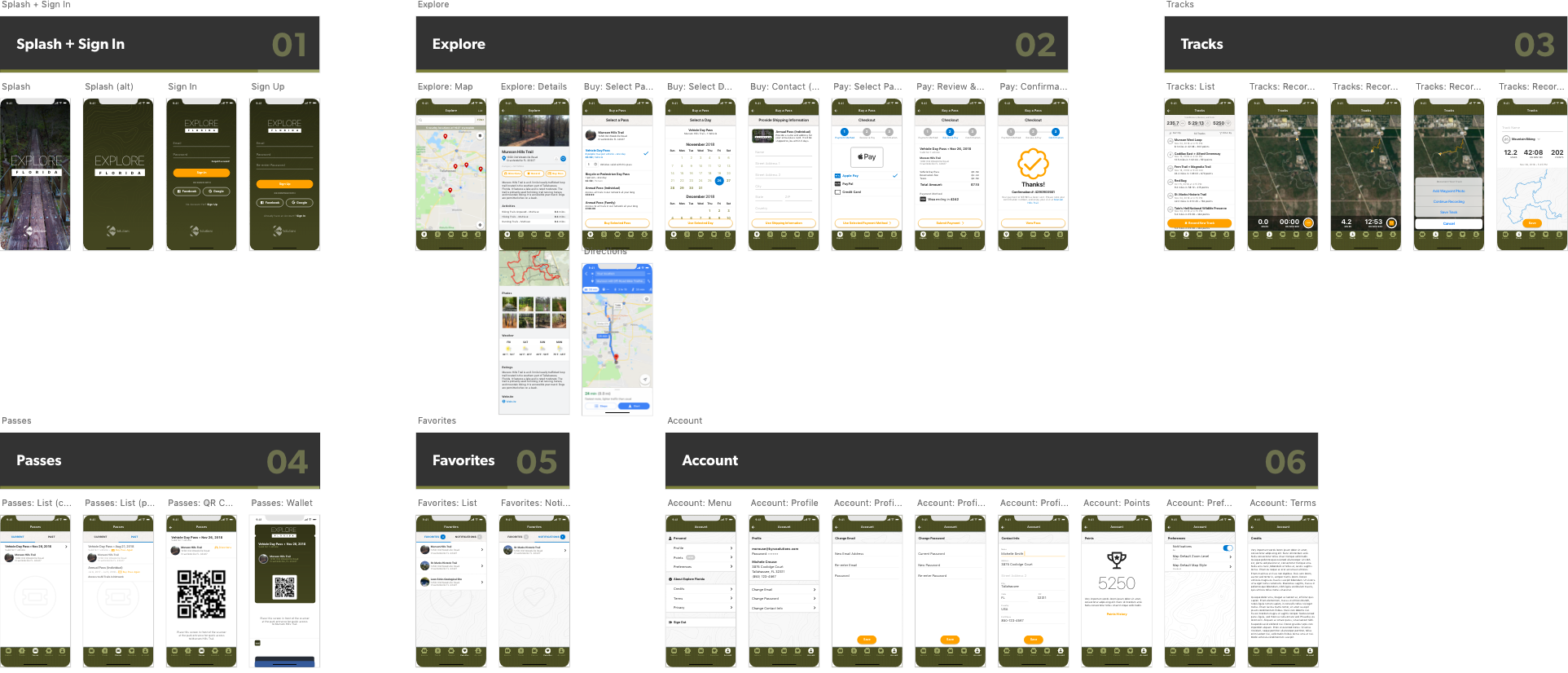Click the trophy icon on Account: Points
The image size is (1568, 673).
(x=1116, y=560)
